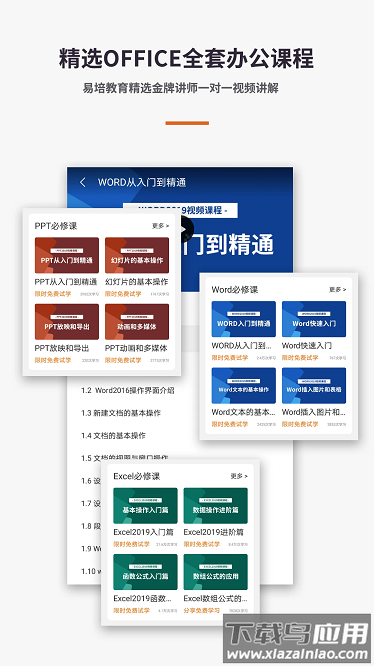The height and width of the screenshot is (666, 374).
Task: Tap 限时免费试学 under 幻灯片的基本操作
Action: pyautogui.click(x=123, y=294)
